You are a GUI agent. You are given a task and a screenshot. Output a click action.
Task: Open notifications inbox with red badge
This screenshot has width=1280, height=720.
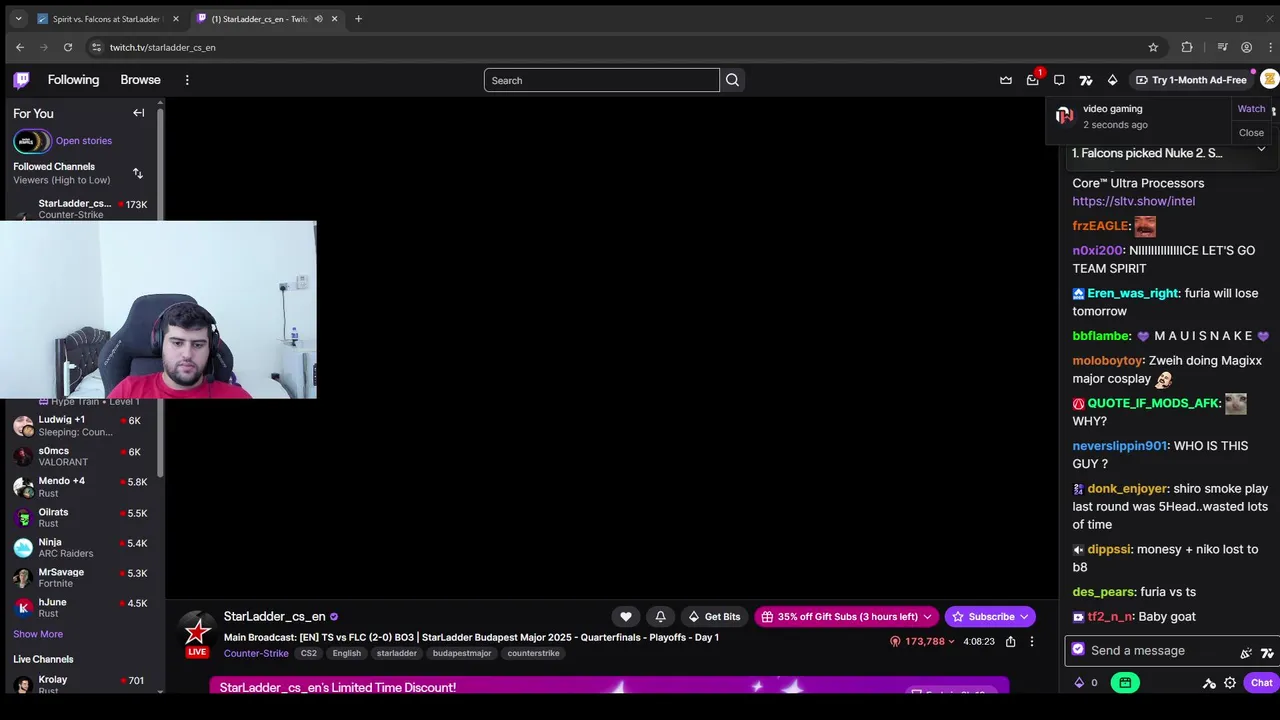point(1033,80)
